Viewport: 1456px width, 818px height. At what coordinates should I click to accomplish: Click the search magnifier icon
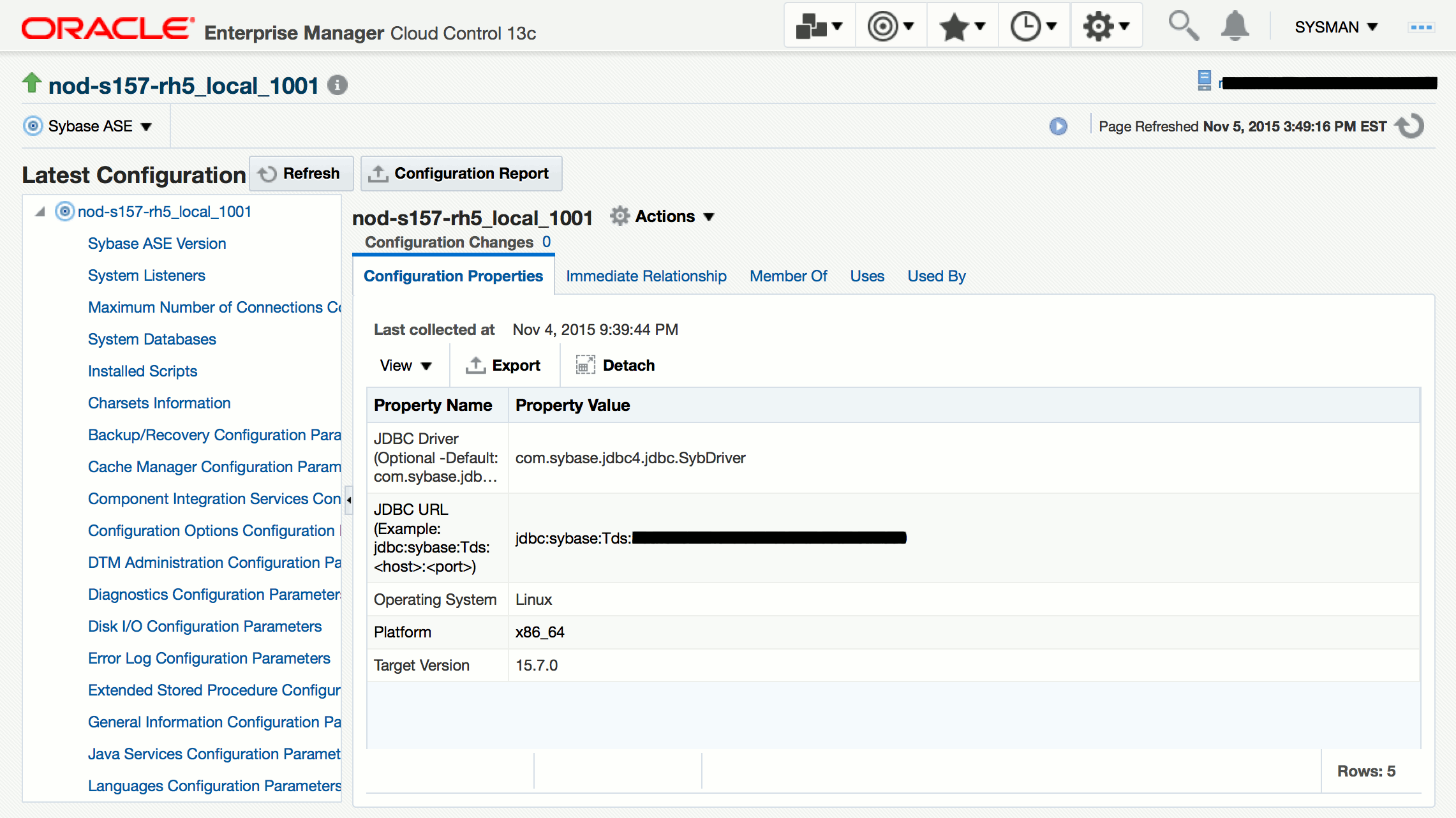click(x=1183, y=27)
